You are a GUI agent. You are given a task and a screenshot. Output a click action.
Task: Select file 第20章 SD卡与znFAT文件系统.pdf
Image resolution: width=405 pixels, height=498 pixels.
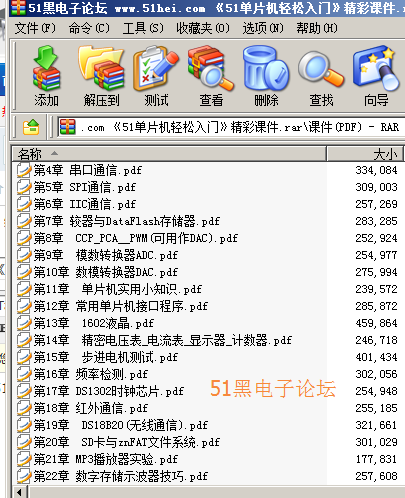pyautogui.click(x=118, y=442)
